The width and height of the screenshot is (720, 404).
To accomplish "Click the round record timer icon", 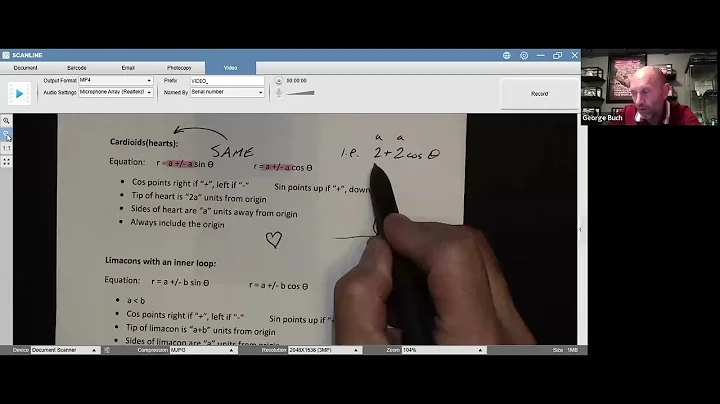I will [279, 80].
